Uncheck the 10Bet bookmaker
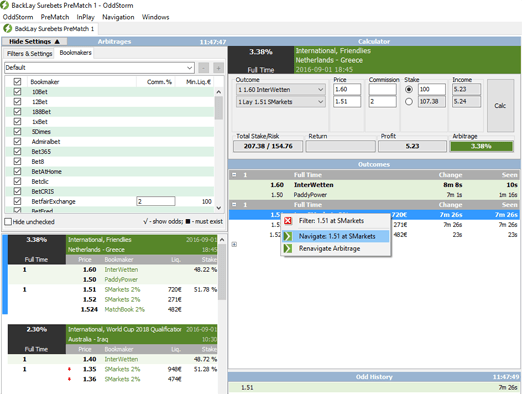This screenshot has height=394, width=522. (17, 92)
